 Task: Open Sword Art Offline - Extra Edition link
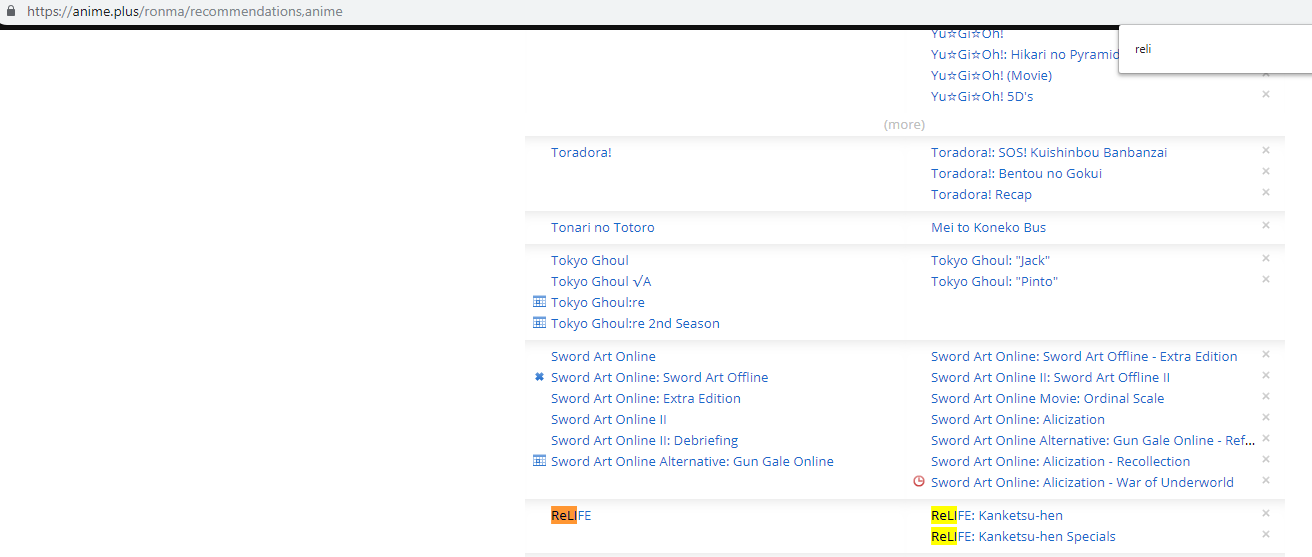(1084, 356)
